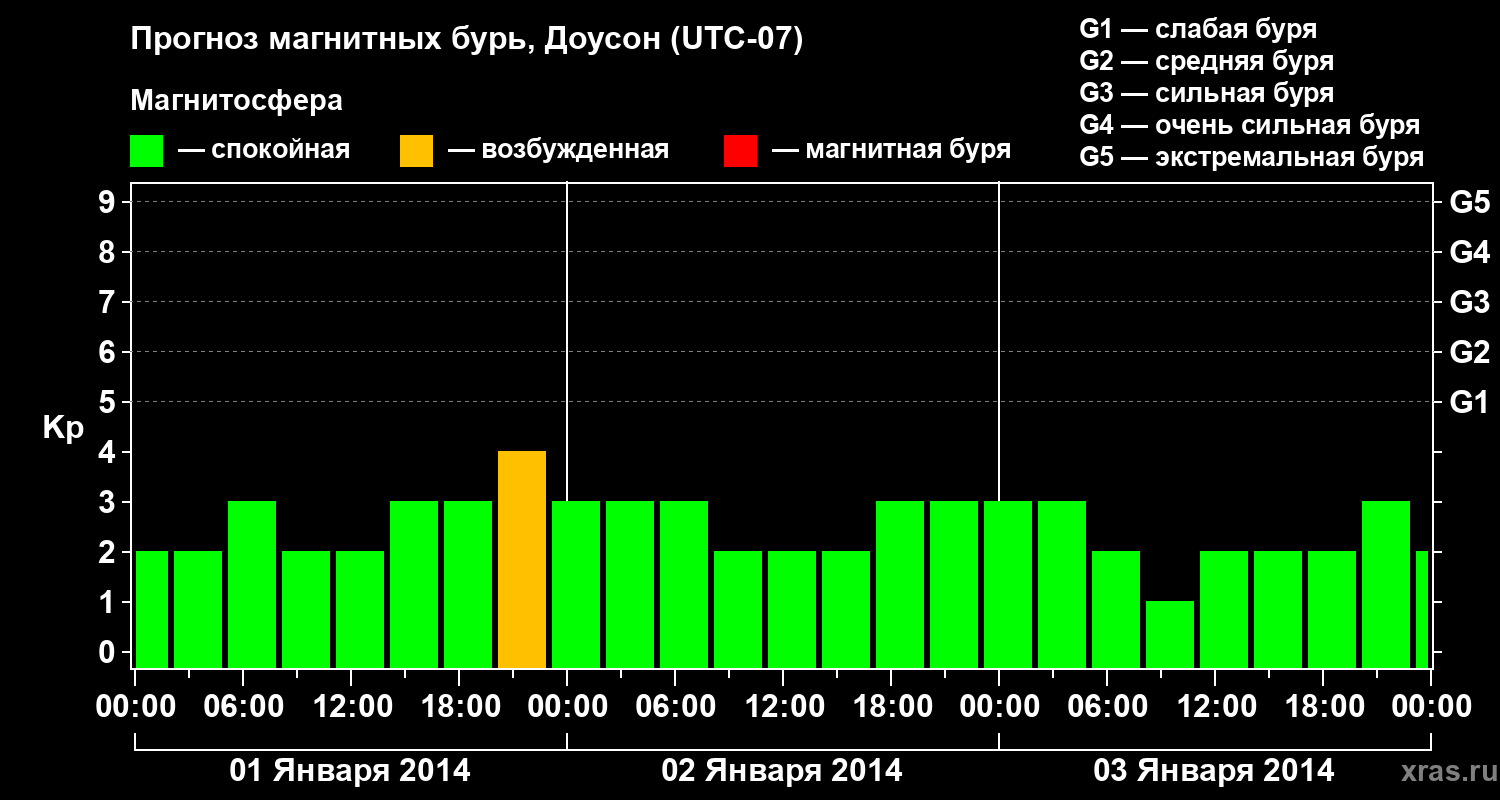
Task: Click the '— возбужденная' legend label
Action: pyautogui.click(x=558, y=151)
